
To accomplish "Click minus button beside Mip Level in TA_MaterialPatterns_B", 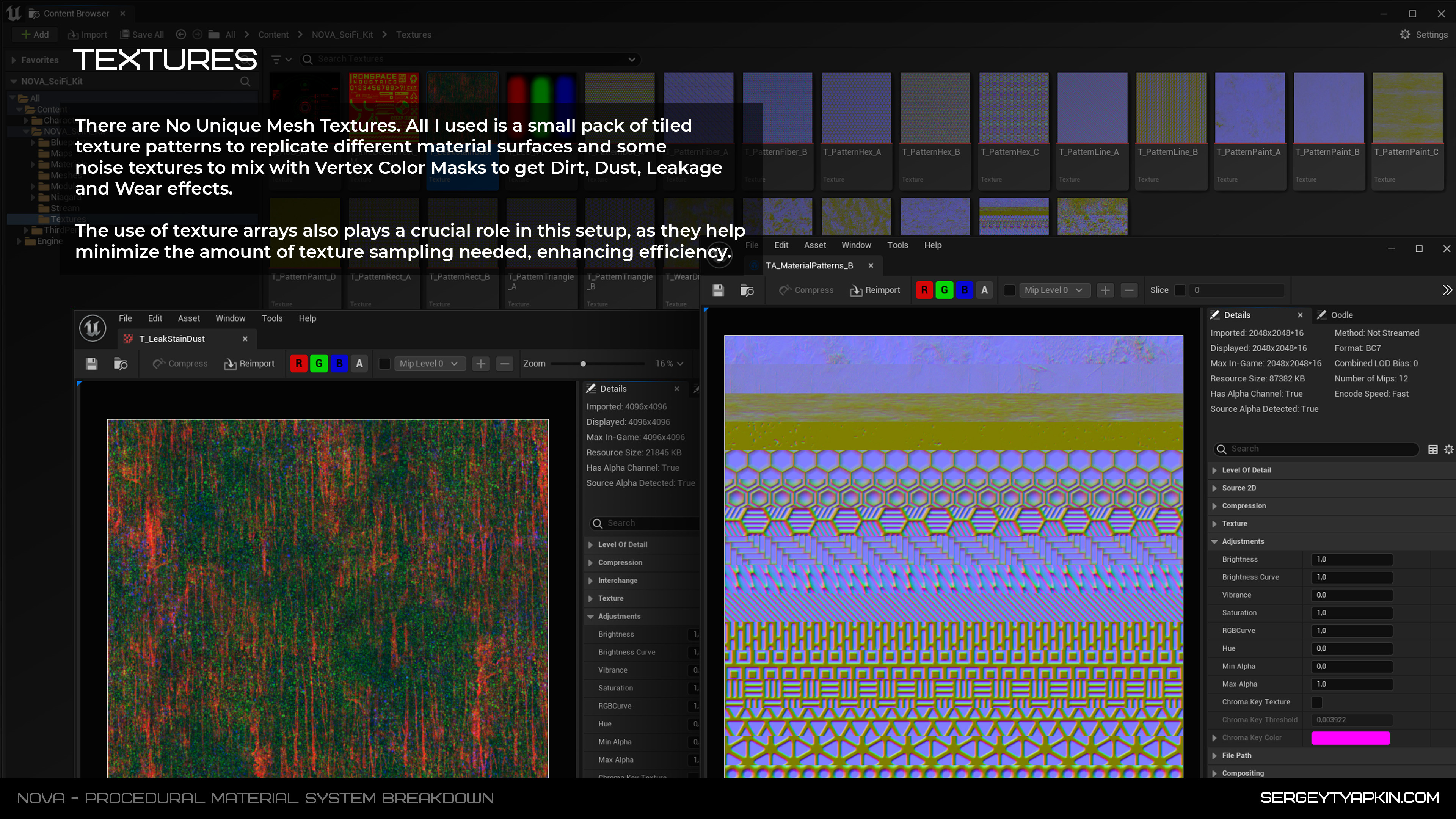I will [x=1129, y=290].
